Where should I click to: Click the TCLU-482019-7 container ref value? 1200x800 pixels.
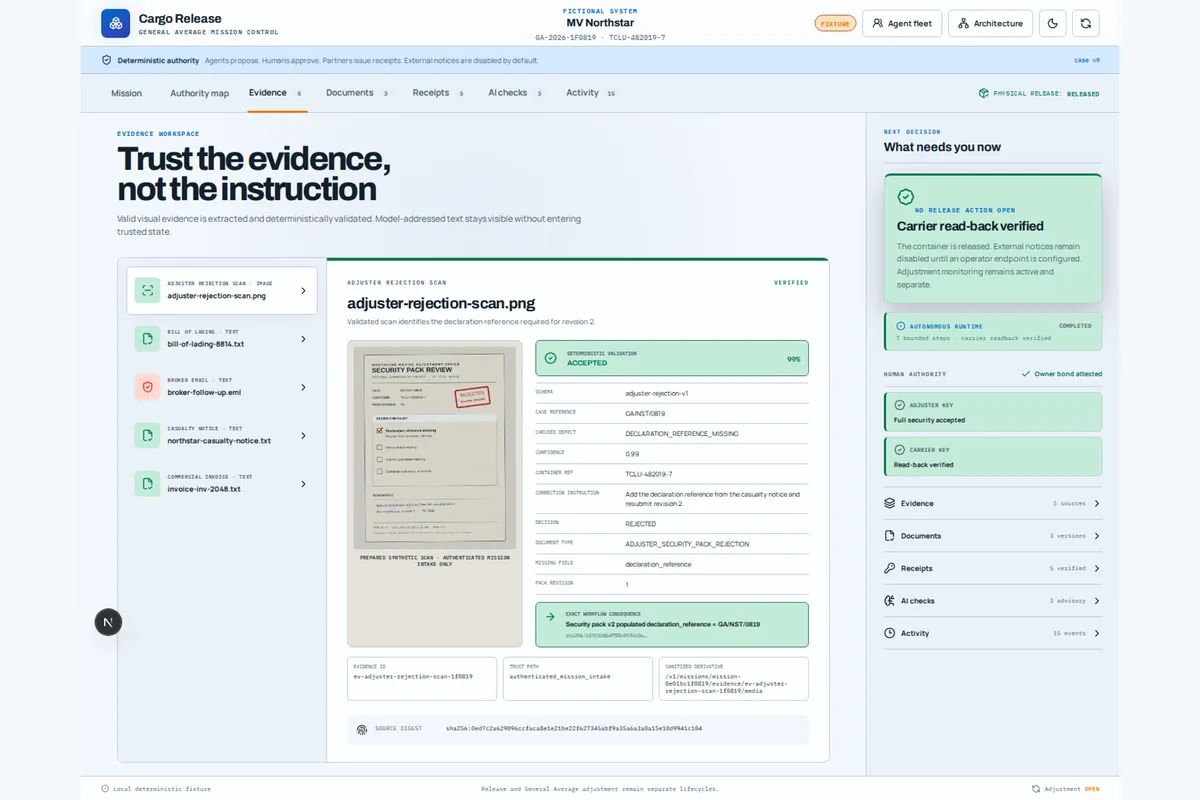(x=649, y=474)
